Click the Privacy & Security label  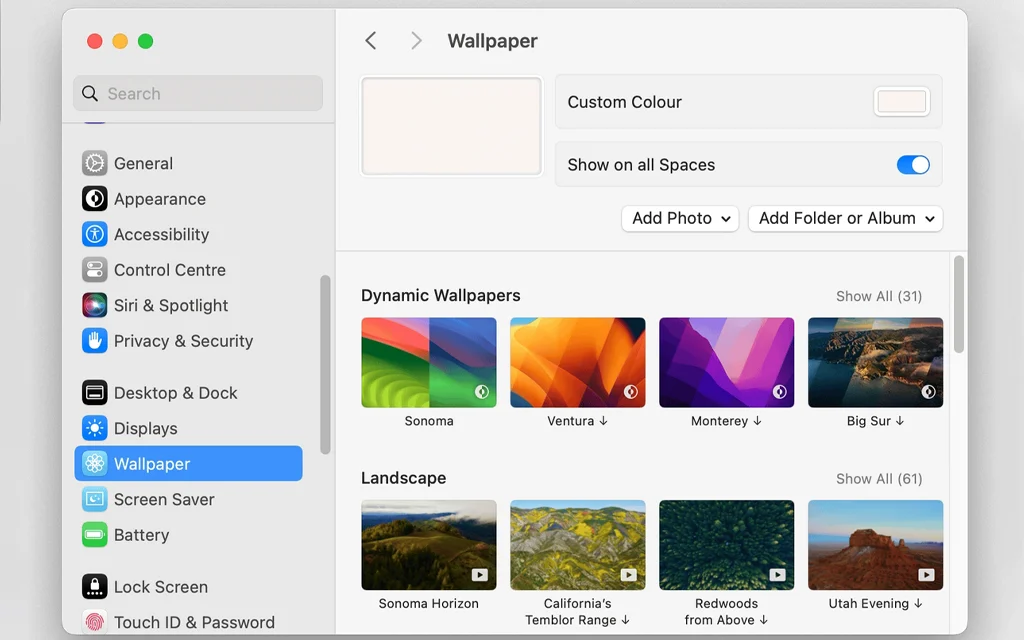pyautogui.click(x=184, y=340)
